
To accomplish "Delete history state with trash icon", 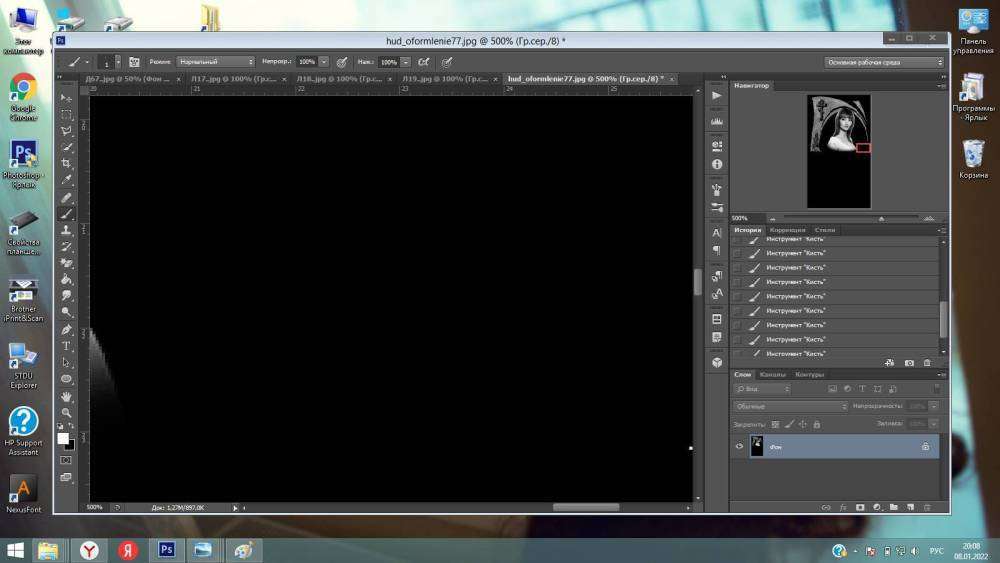I will (x=927, y=363).
